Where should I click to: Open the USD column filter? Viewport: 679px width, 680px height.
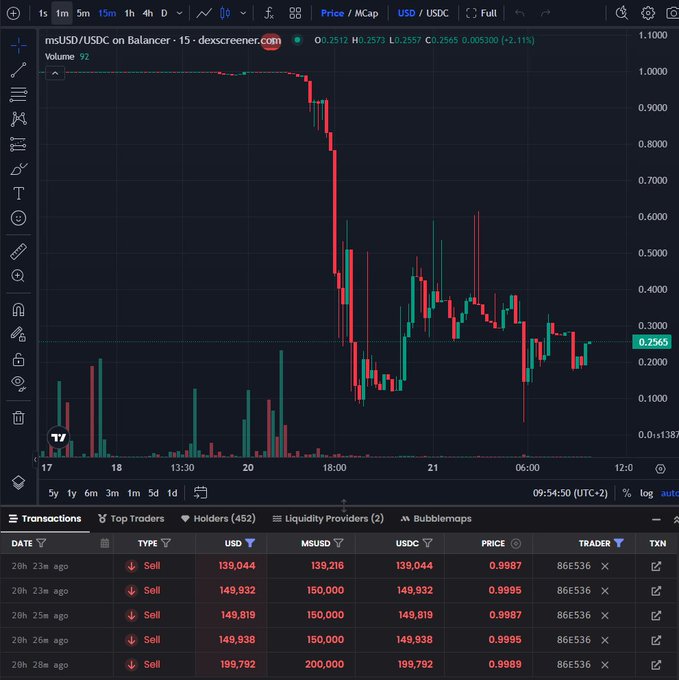[250, 543]
